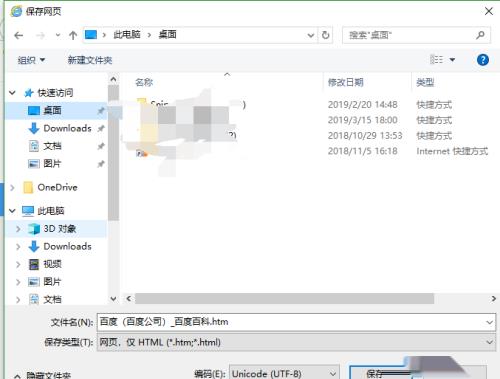The width and height of the screenshot is (500, 379).
Task: Expand the 3D 对象 node
Action: 18,229
